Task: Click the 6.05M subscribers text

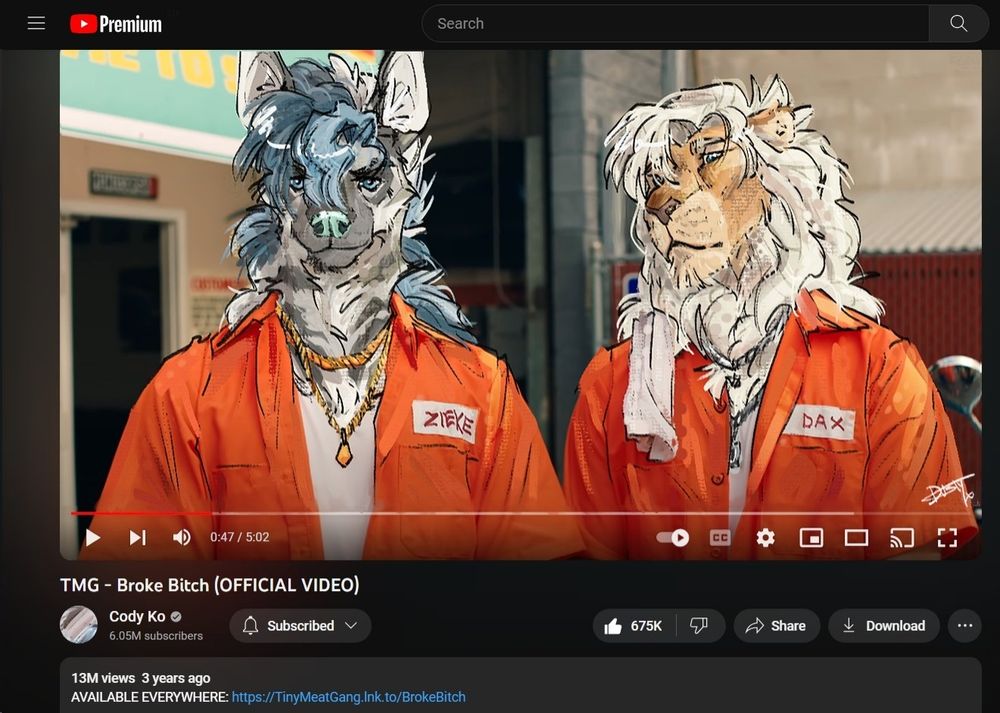Action: 156,636
